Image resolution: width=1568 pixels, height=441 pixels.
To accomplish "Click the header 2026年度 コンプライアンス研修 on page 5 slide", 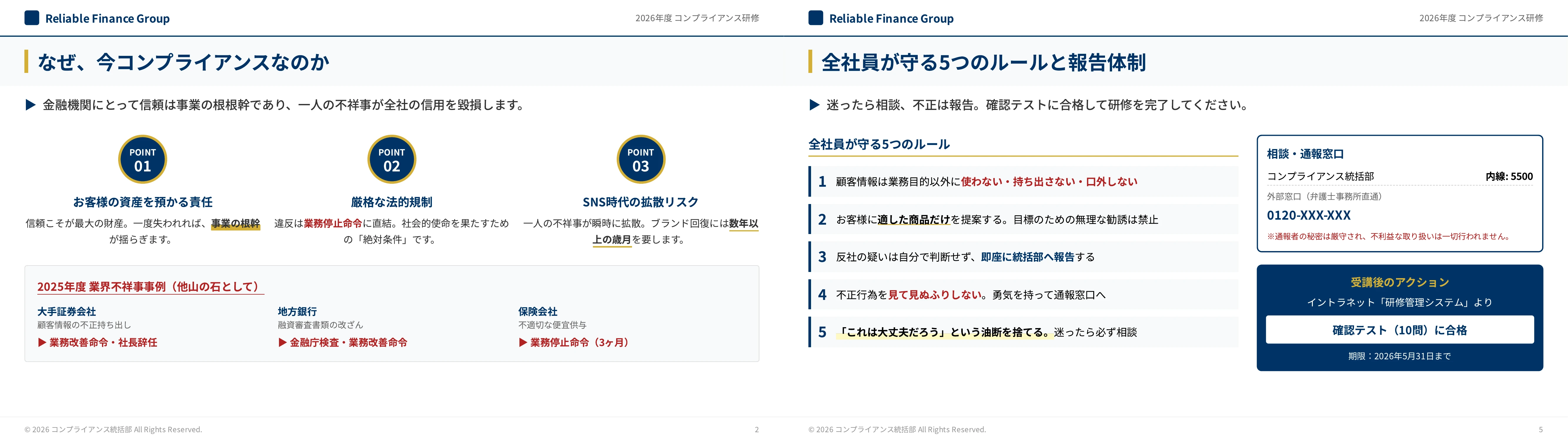I will click(1481, 18).
